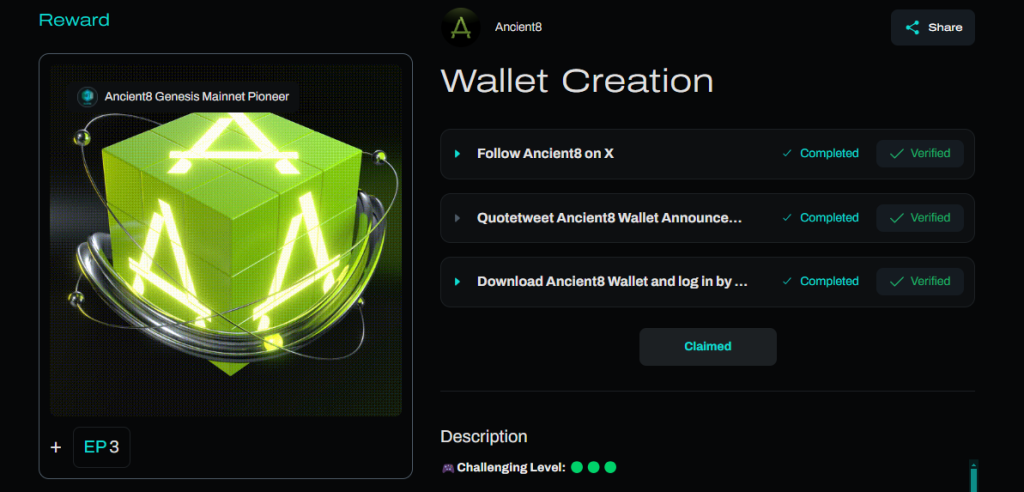Click the green cube NFT reward image
The image size is (1024, 492).
[x=226, y=240]
